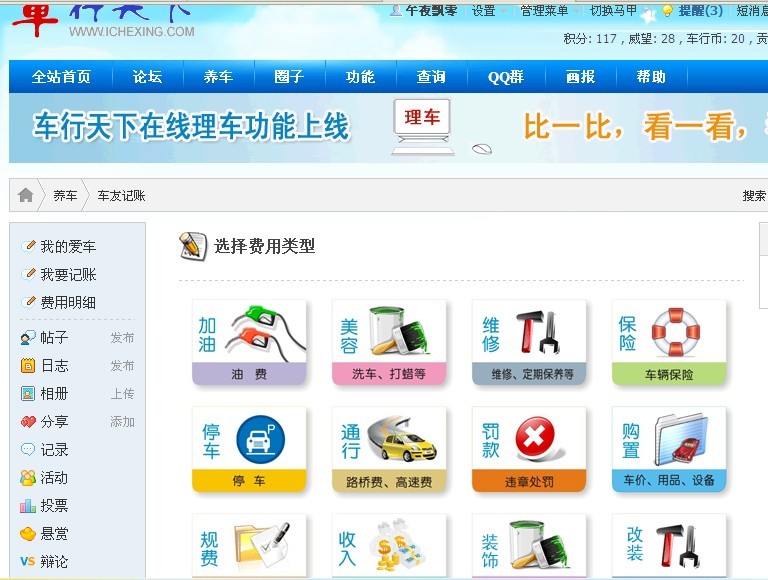Choose the 维修 maintenance card
This screenshot has height=580, width=768.
[x=529, y=342]
